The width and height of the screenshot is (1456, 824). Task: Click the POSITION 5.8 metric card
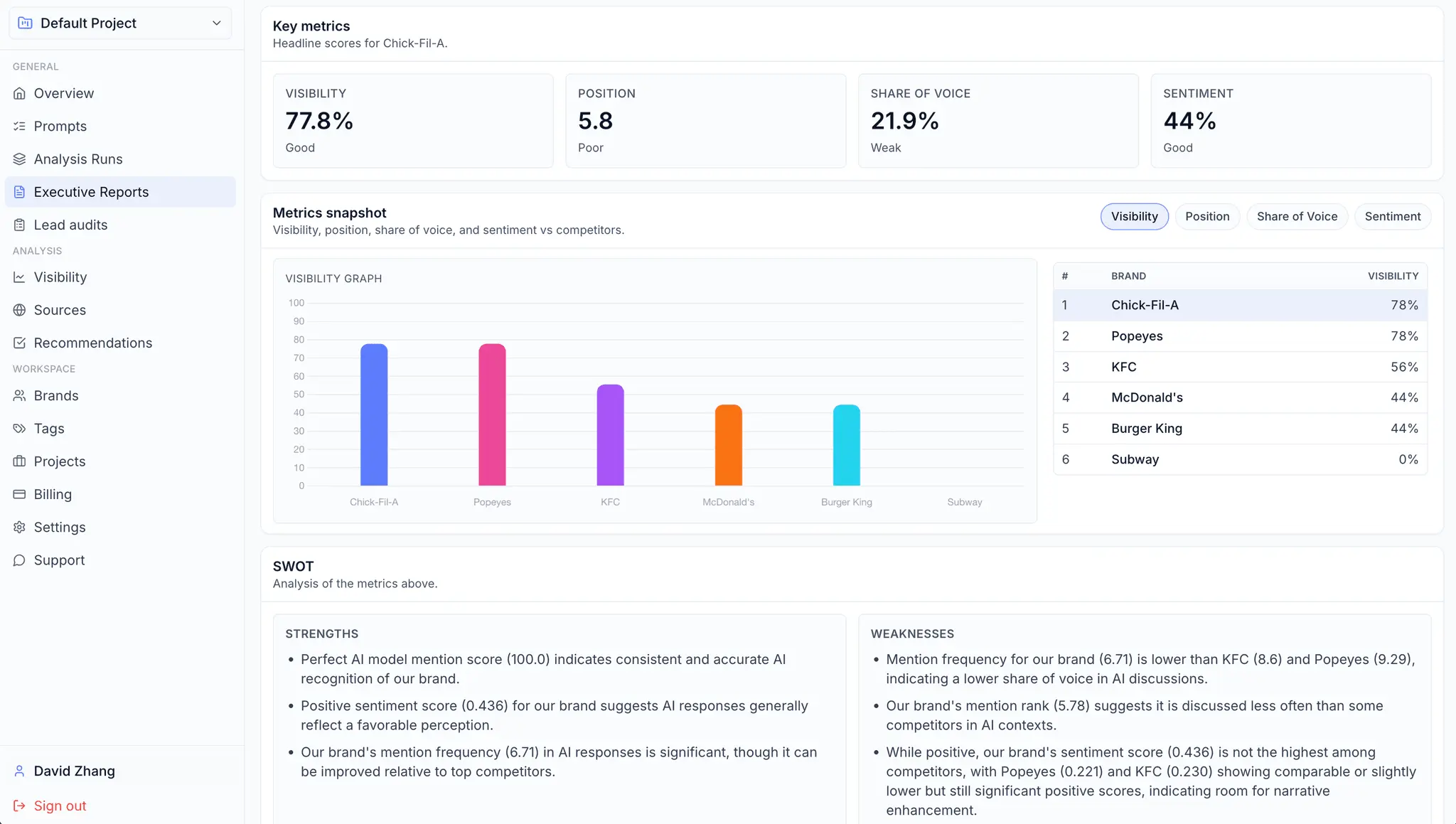(706, 121)
